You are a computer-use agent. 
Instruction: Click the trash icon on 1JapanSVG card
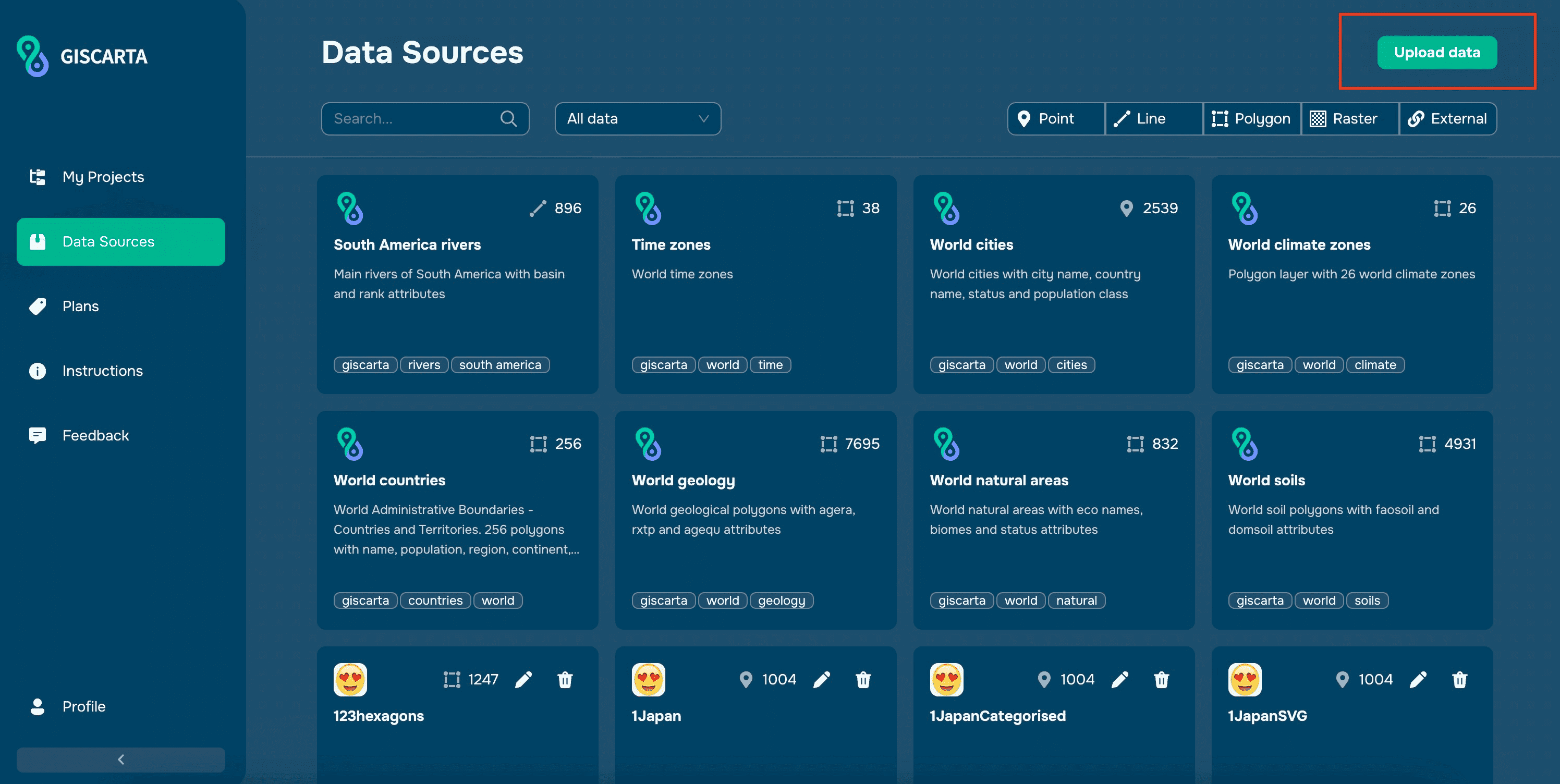point(1459,679)
